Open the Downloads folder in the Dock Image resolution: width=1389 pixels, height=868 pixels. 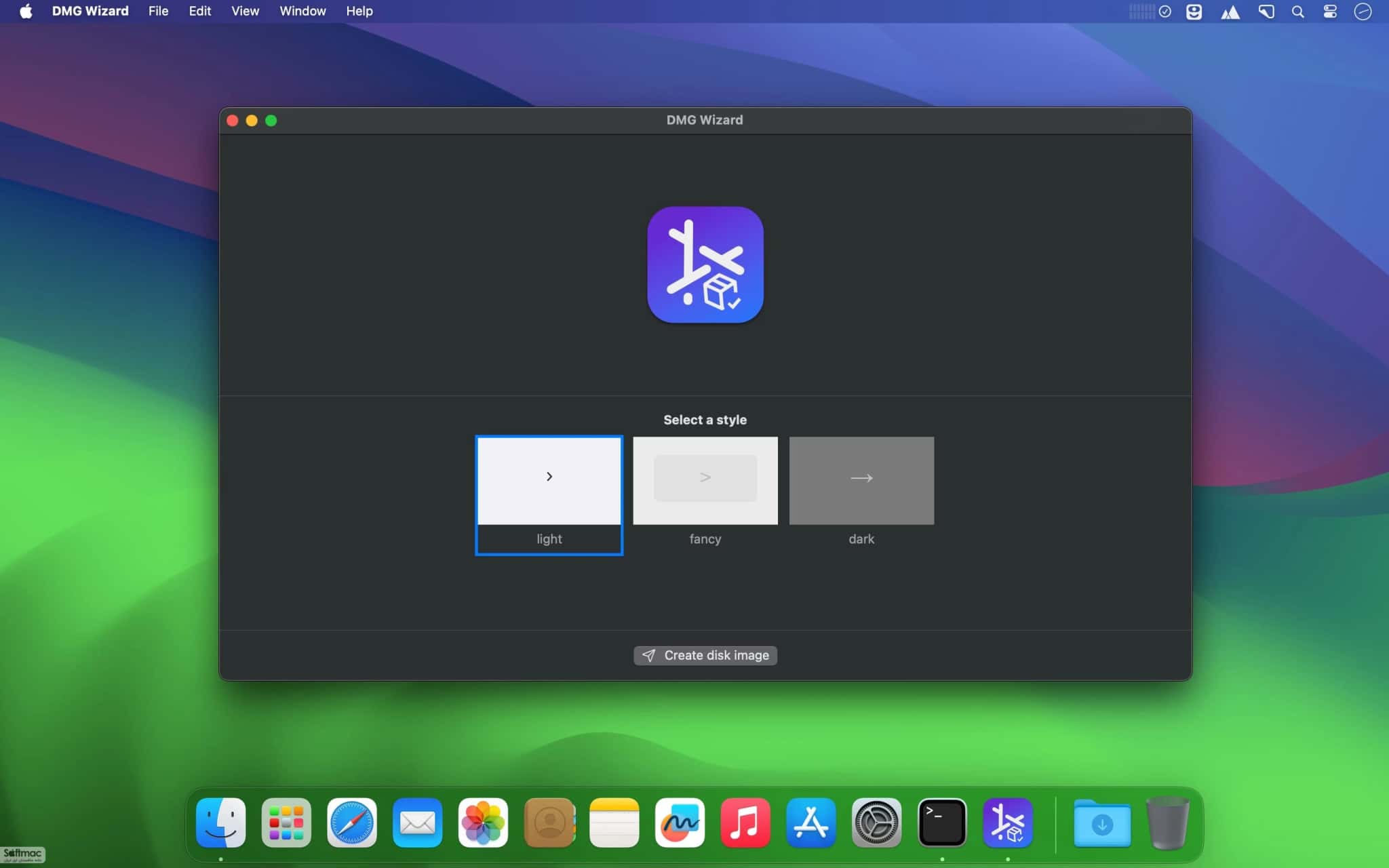click(1102, 823)
